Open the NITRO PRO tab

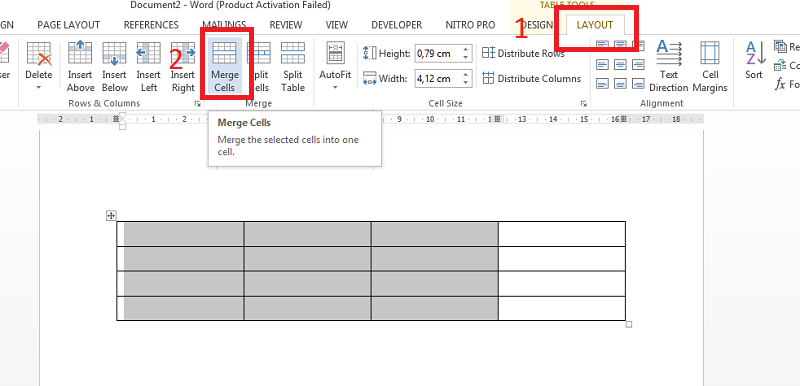click(x=470, y=25)
